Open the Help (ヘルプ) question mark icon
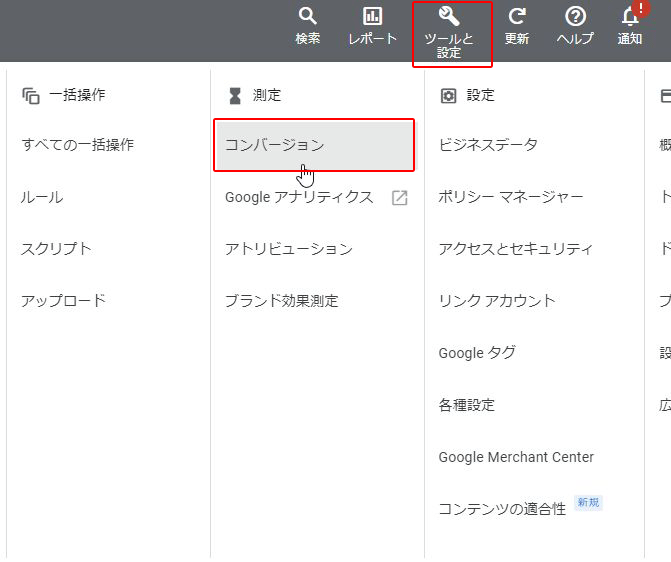 tap(575, 17)
